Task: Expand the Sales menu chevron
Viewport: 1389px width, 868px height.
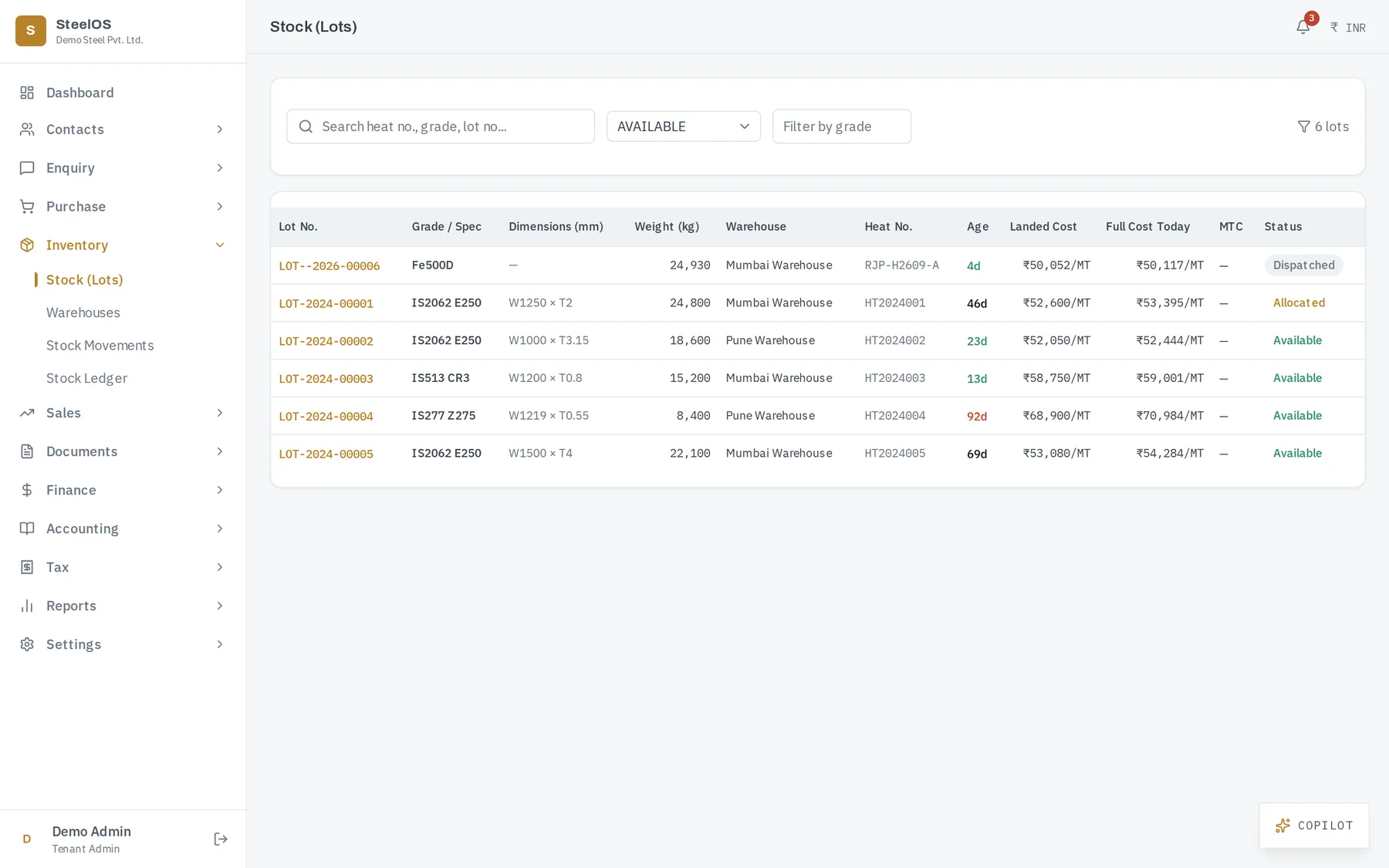Action: pos(219,413)
